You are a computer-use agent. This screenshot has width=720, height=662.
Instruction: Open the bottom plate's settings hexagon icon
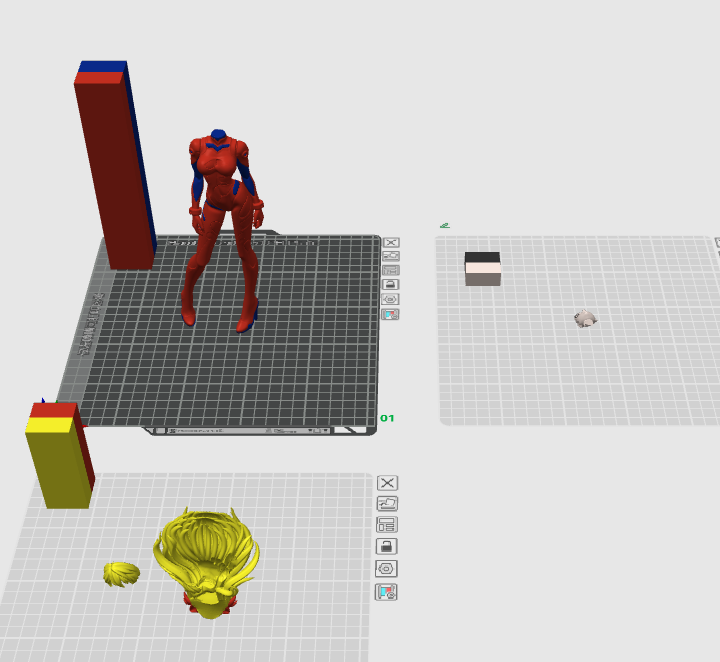[386, 569]
